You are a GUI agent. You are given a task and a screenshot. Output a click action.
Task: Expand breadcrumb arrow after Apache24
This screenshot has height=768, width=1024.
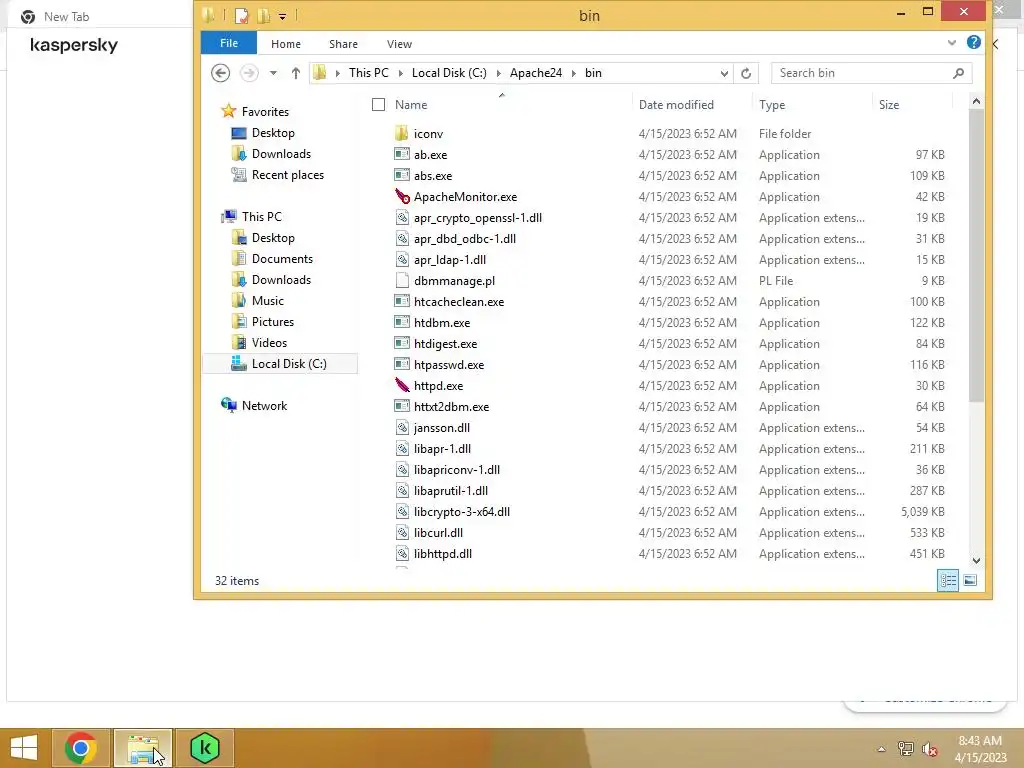pos(573,73)
